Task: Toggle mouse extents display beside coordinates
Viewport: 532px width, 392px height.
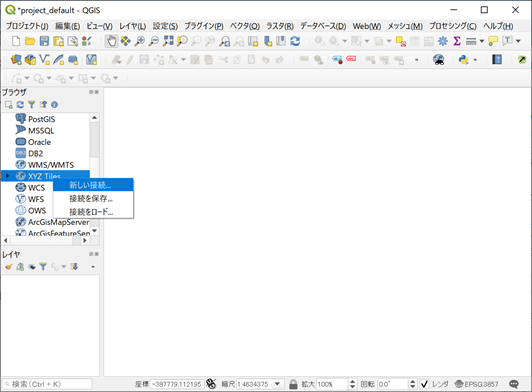Action: click(211, 384)
